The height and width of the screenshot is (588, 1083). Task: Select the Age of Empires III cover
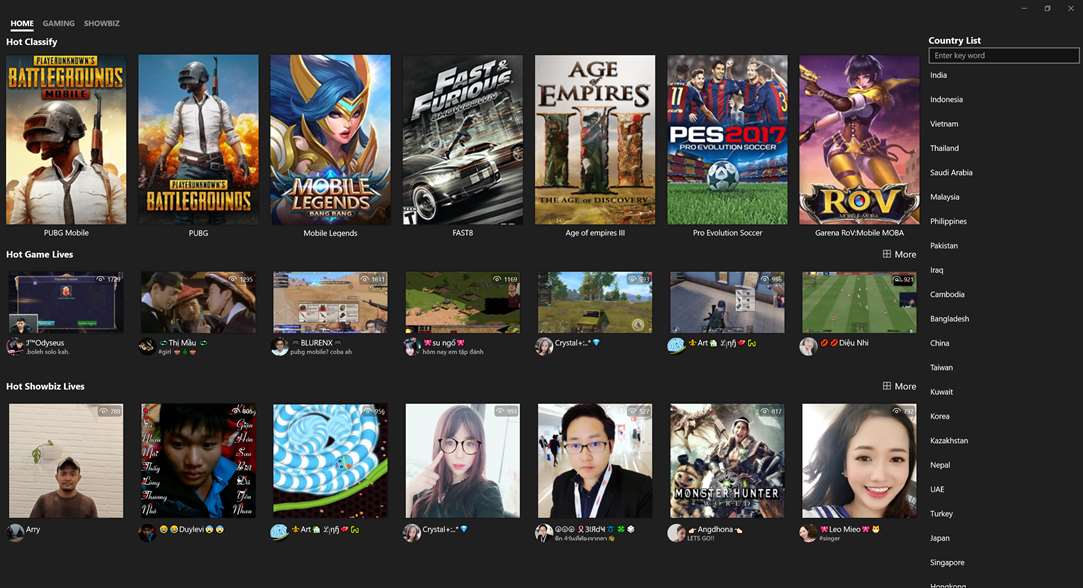[x=595, y=140]
